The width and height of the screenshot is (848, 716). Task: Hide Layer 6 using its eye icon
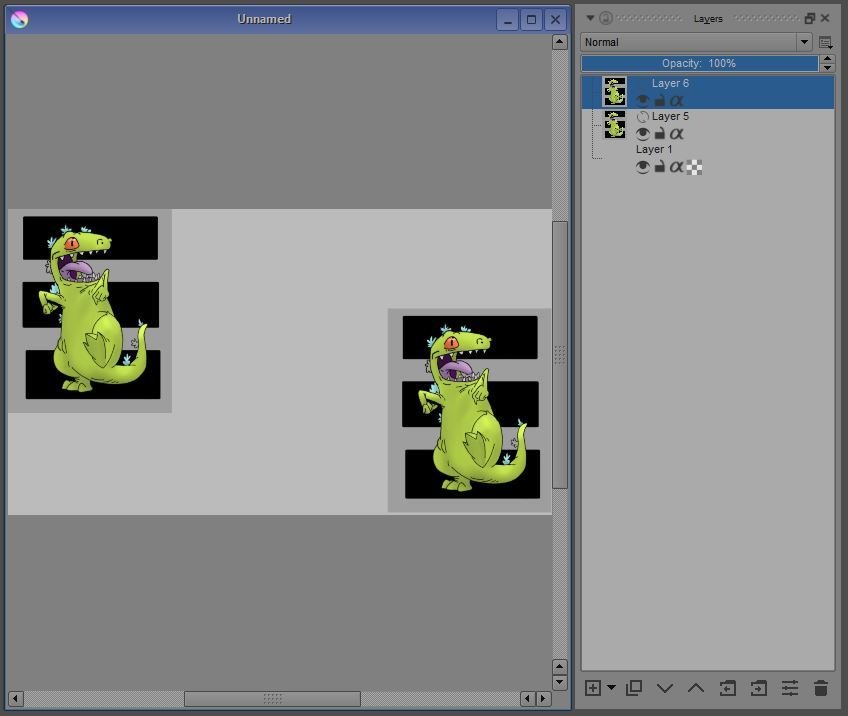[x=642, y=101]
